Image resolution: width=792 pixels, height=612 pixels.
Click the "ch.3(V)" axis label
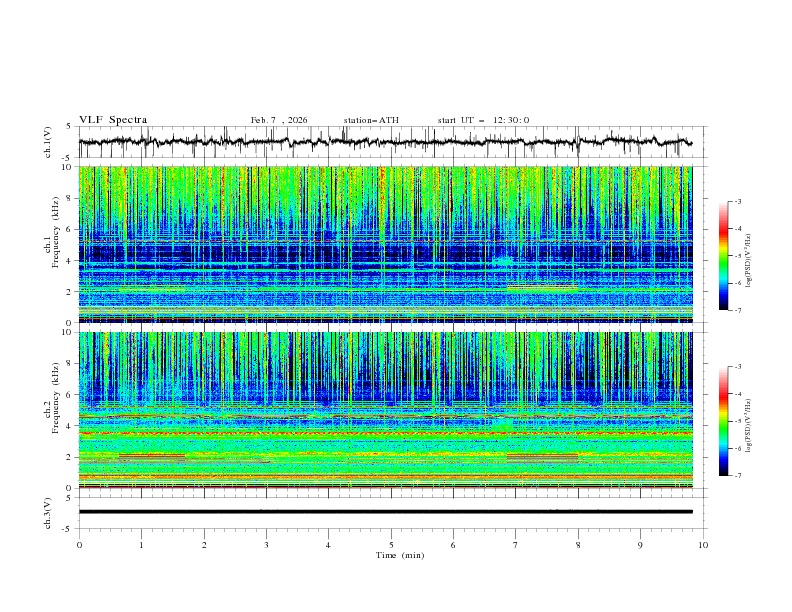48,513
